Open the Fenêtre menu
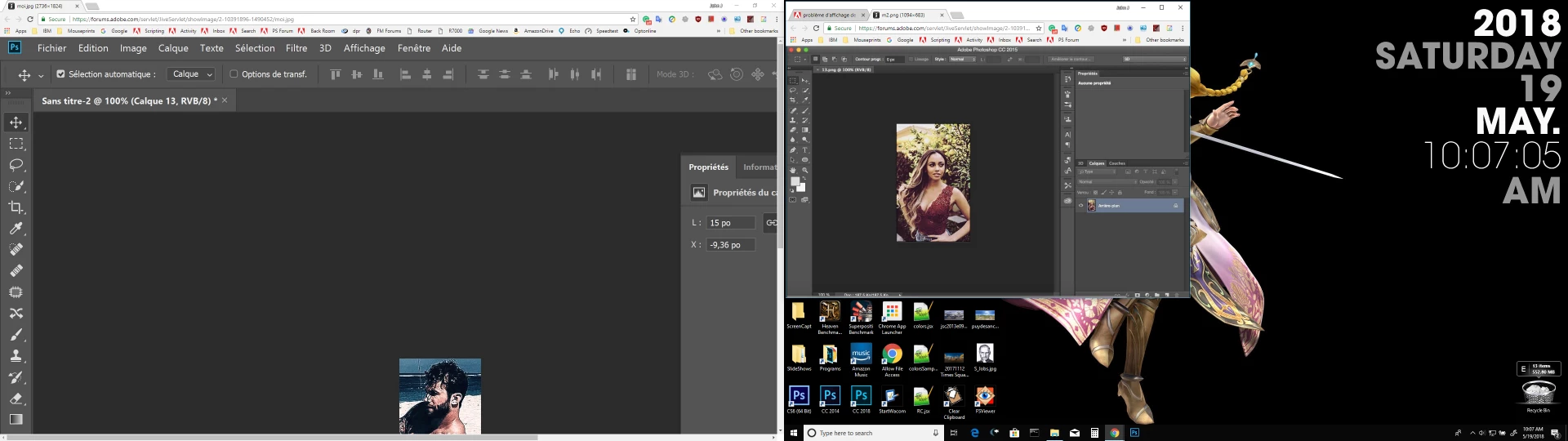The width and height of the screenshot is (1568, 441). [x=414, y=48]
